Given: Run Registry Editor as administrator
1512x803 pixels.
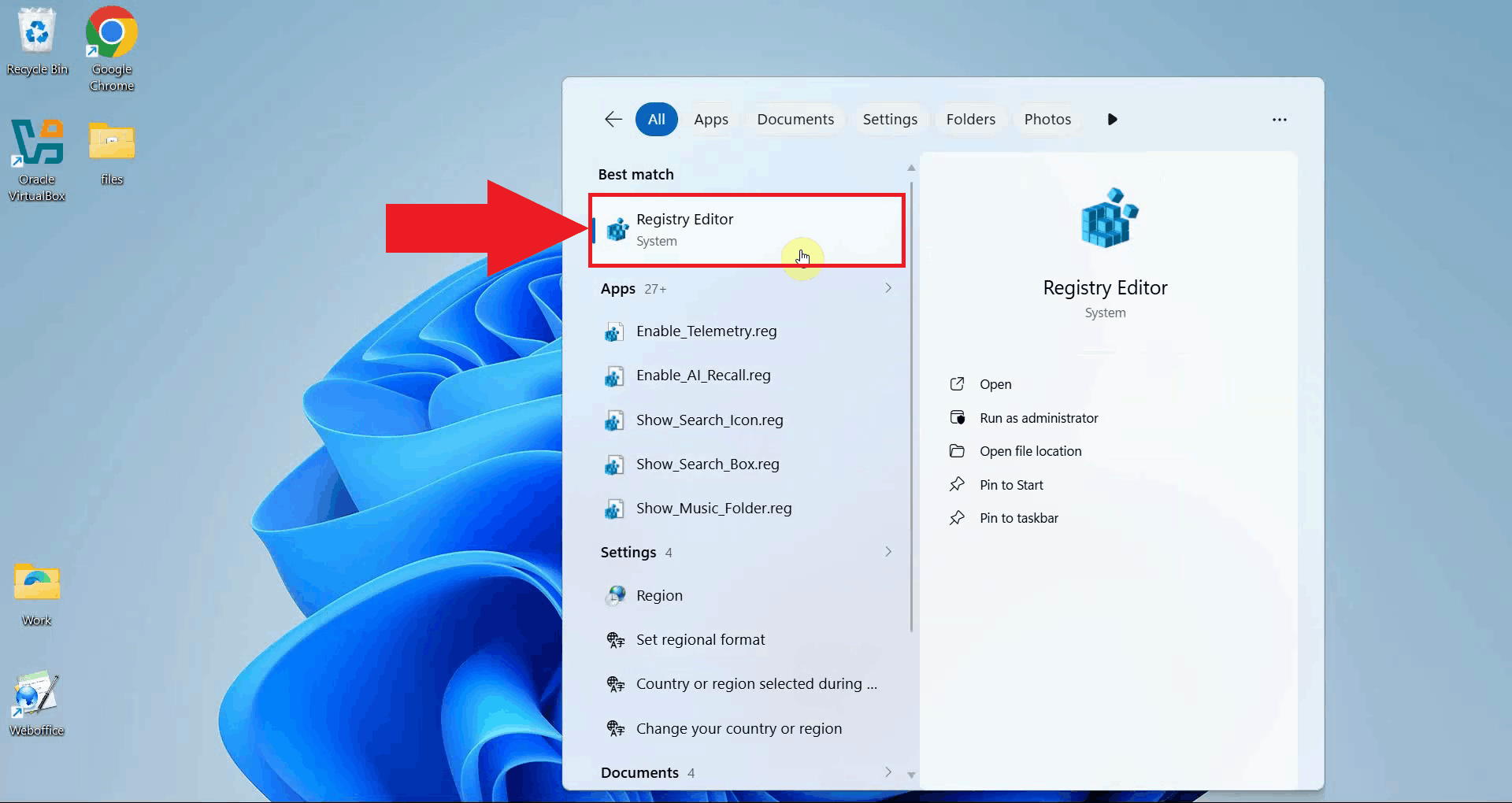Looking at the screenshot, I should (1038, 417).
